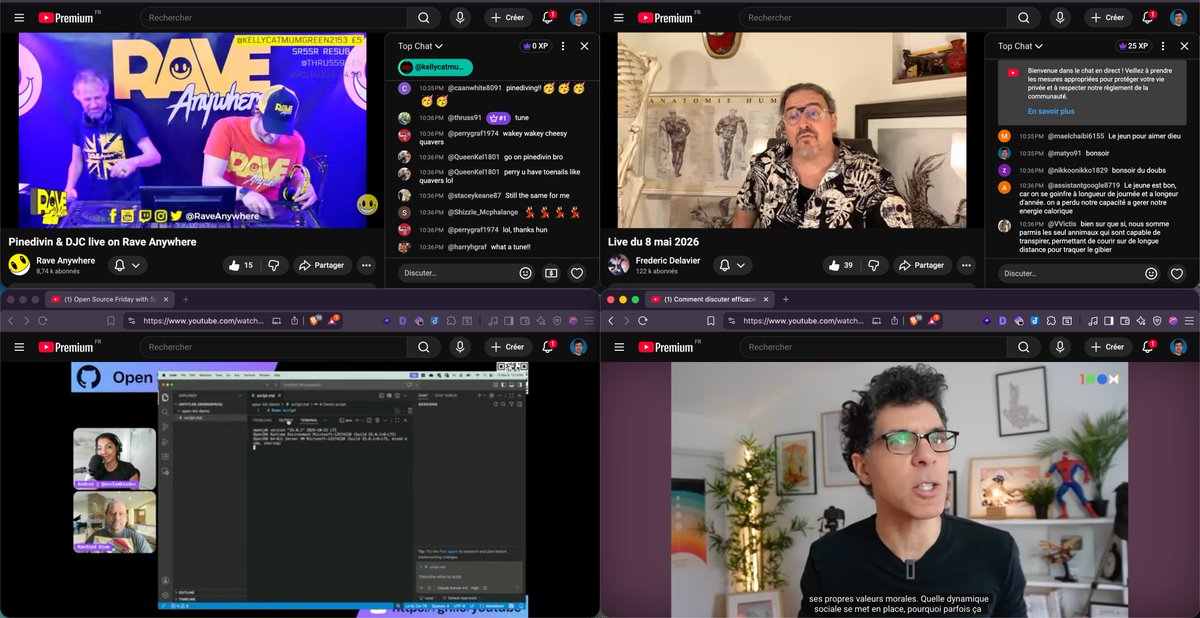Image resolution: width=1200 pixels, height=618 pixels.
Task: Open Brave Wallet icon in Comment discuter window
Action: click(x=1124, y=321)
